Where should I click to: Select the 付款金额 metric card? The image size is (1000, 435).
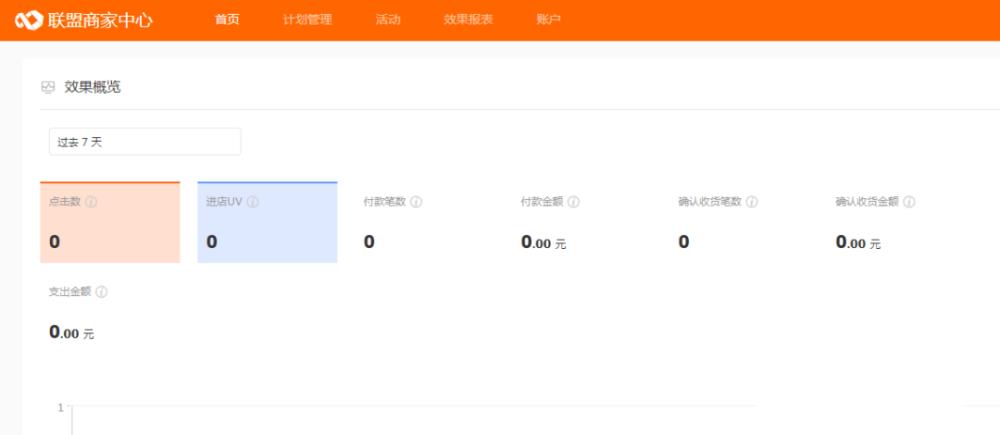[582, 222]
